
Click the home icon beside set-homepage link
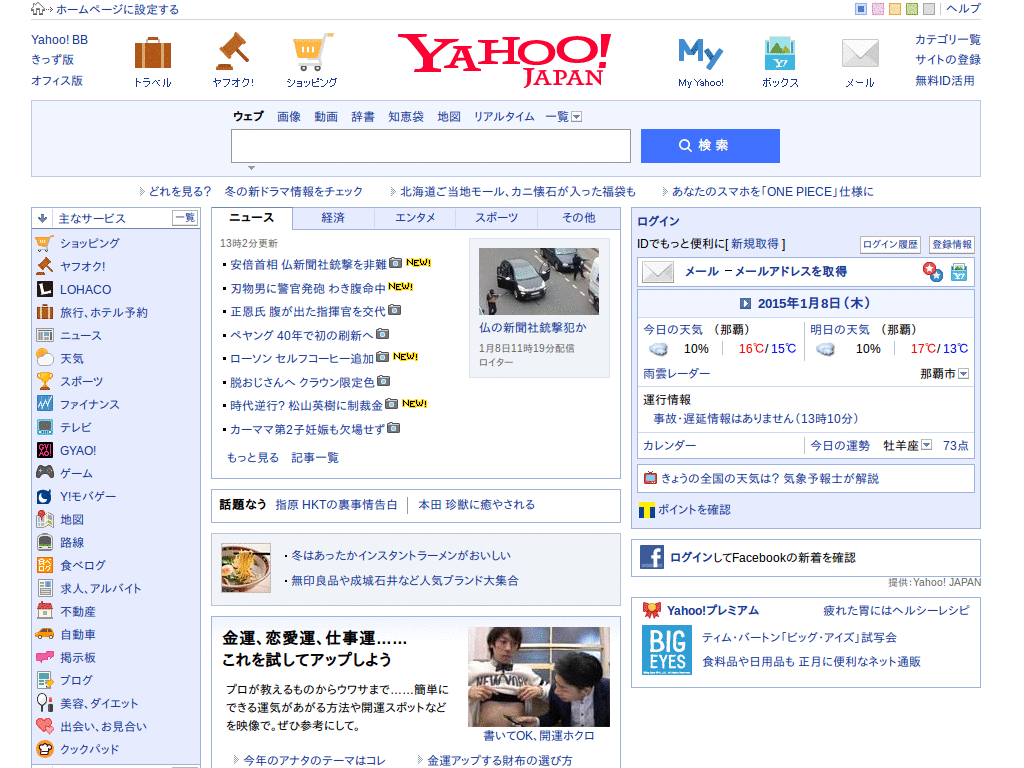(x=38, y=8)
